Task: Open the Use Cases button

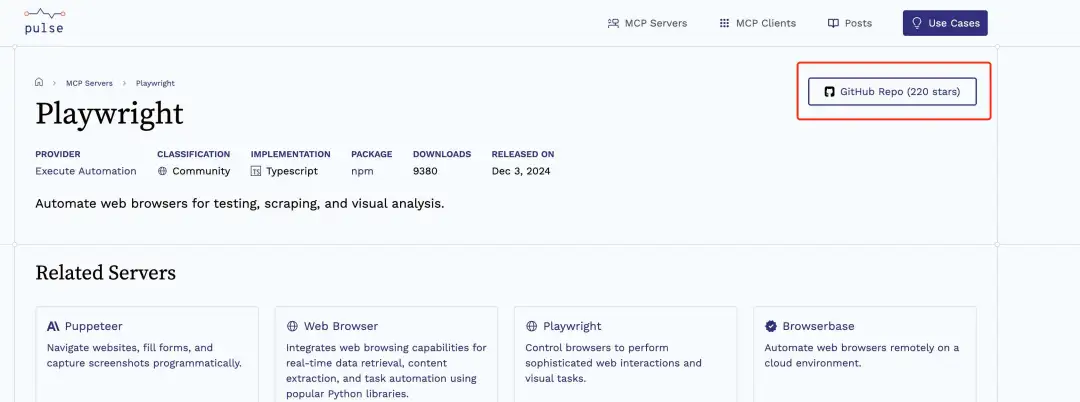Action: point(945,23)
